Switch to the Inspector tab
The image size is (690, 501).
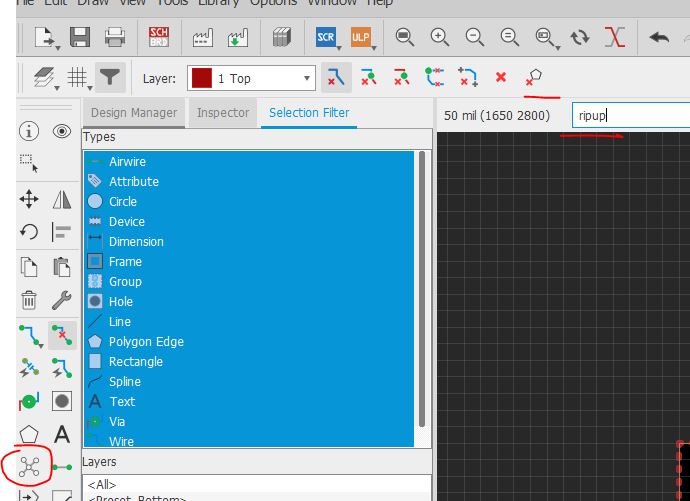pyautogui.click(x=223, y=112)
